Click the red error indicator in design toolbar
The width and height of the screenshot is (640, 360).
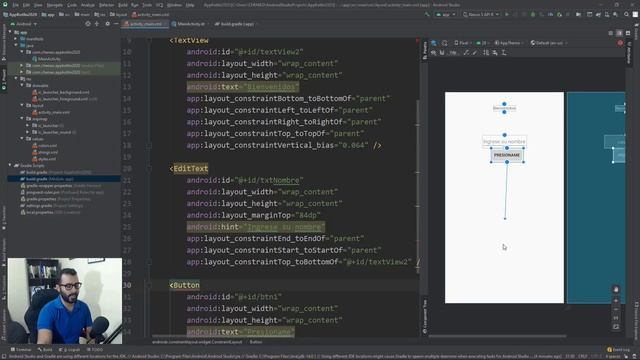[x=620, y=43]
